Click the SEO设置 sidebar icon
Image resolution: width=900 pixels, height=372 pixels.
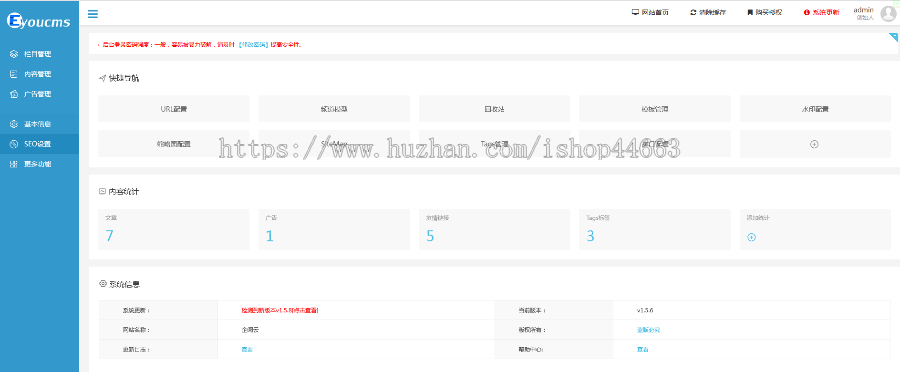pyautogui.click(x=14, y=144)
